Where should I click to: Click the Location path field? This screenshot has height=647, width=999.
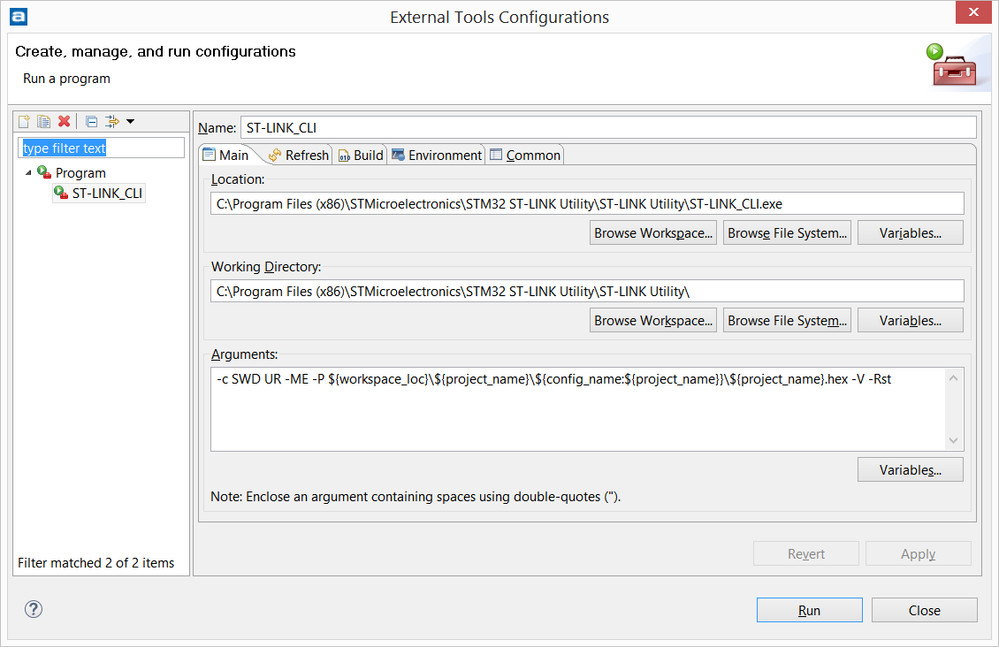[x=587, y=204]
